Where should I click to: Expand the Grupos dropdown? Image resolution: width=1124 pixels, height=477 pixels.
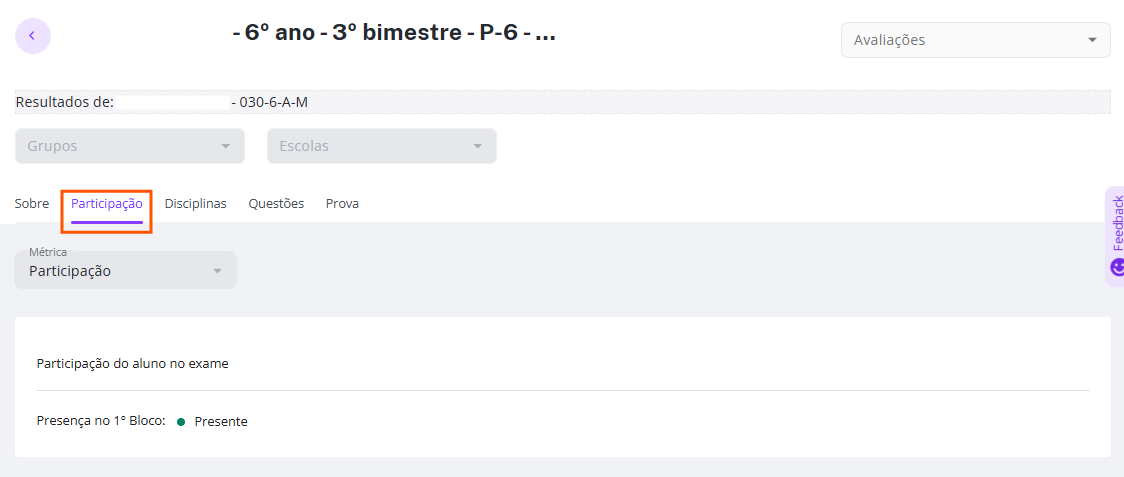[x=130, y=146]
